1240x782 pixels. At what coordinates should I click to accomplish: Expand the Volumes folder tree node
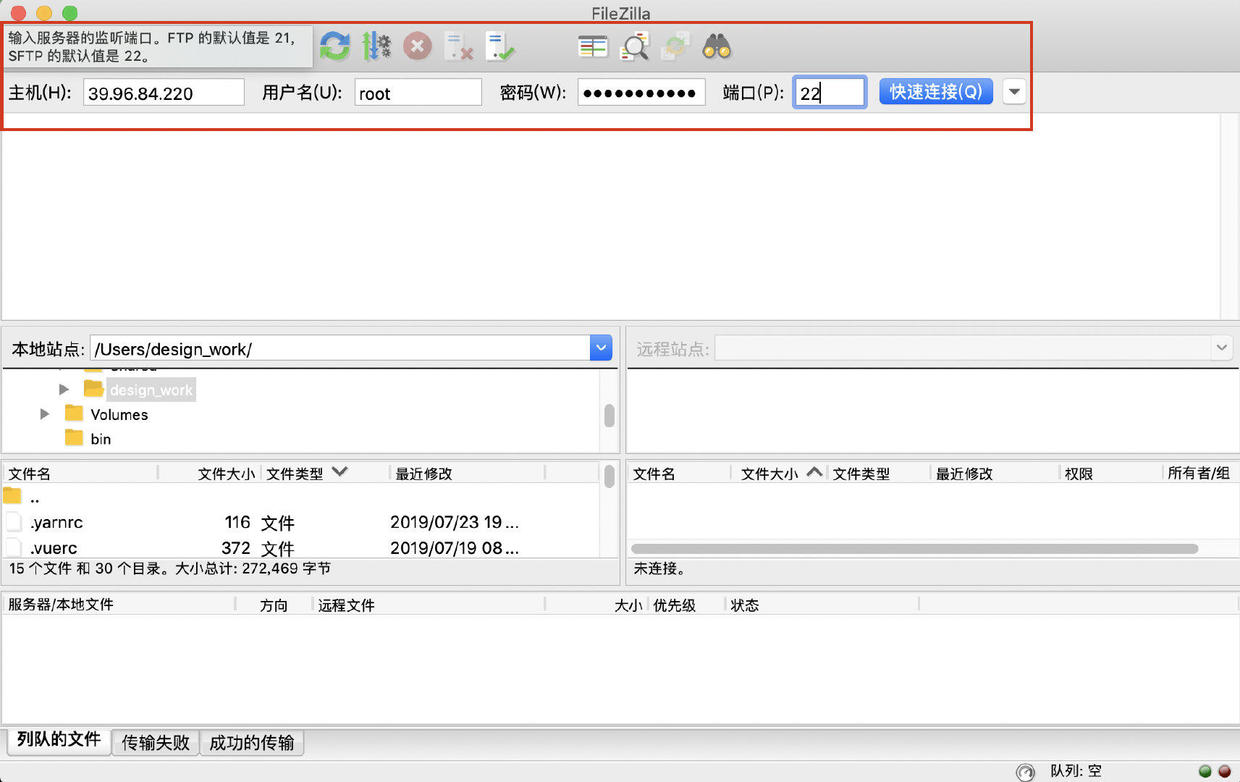pyautogui.click(x=45, y=414)
